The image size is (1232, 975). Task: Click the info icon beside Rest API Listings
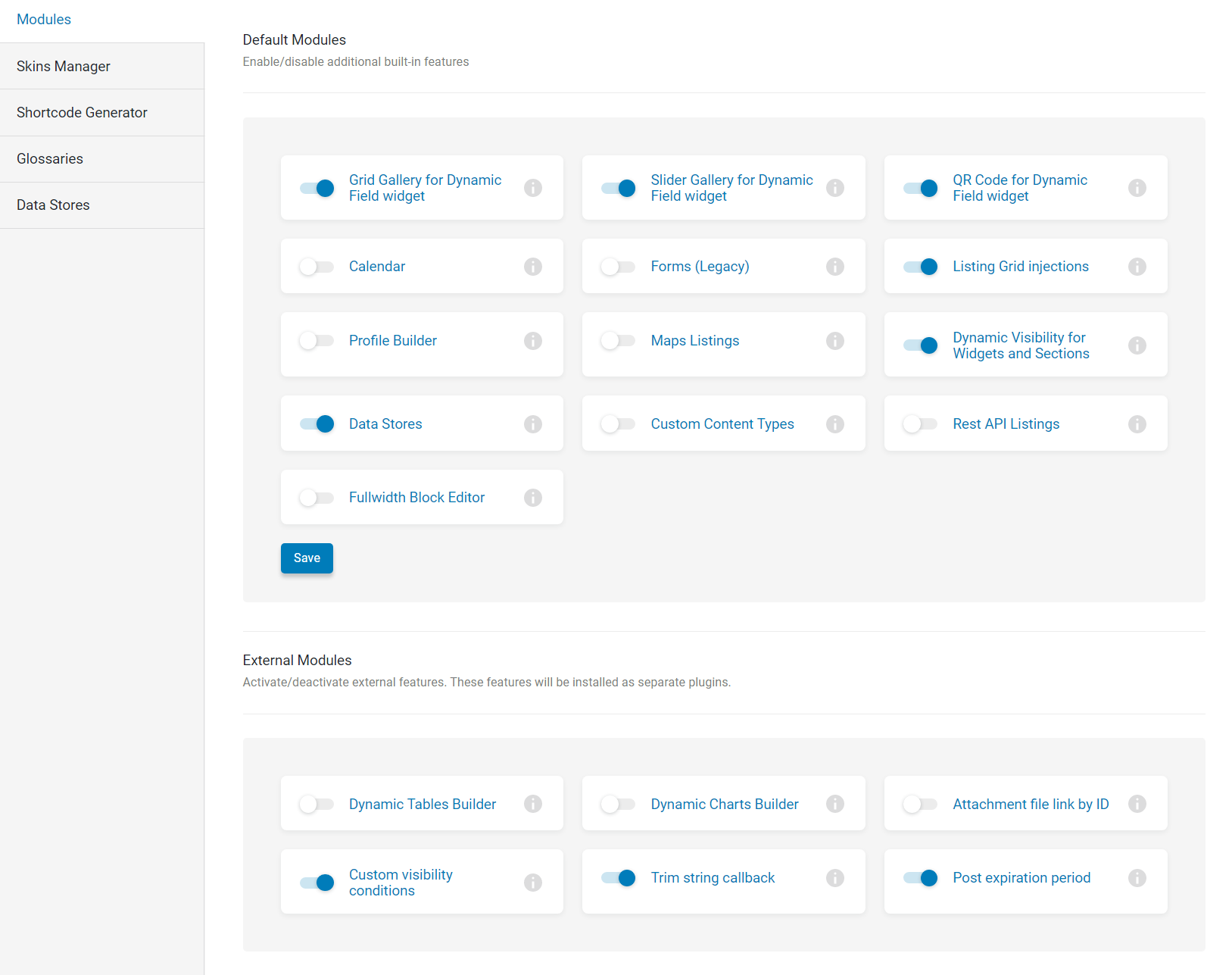pos(1137,424)
